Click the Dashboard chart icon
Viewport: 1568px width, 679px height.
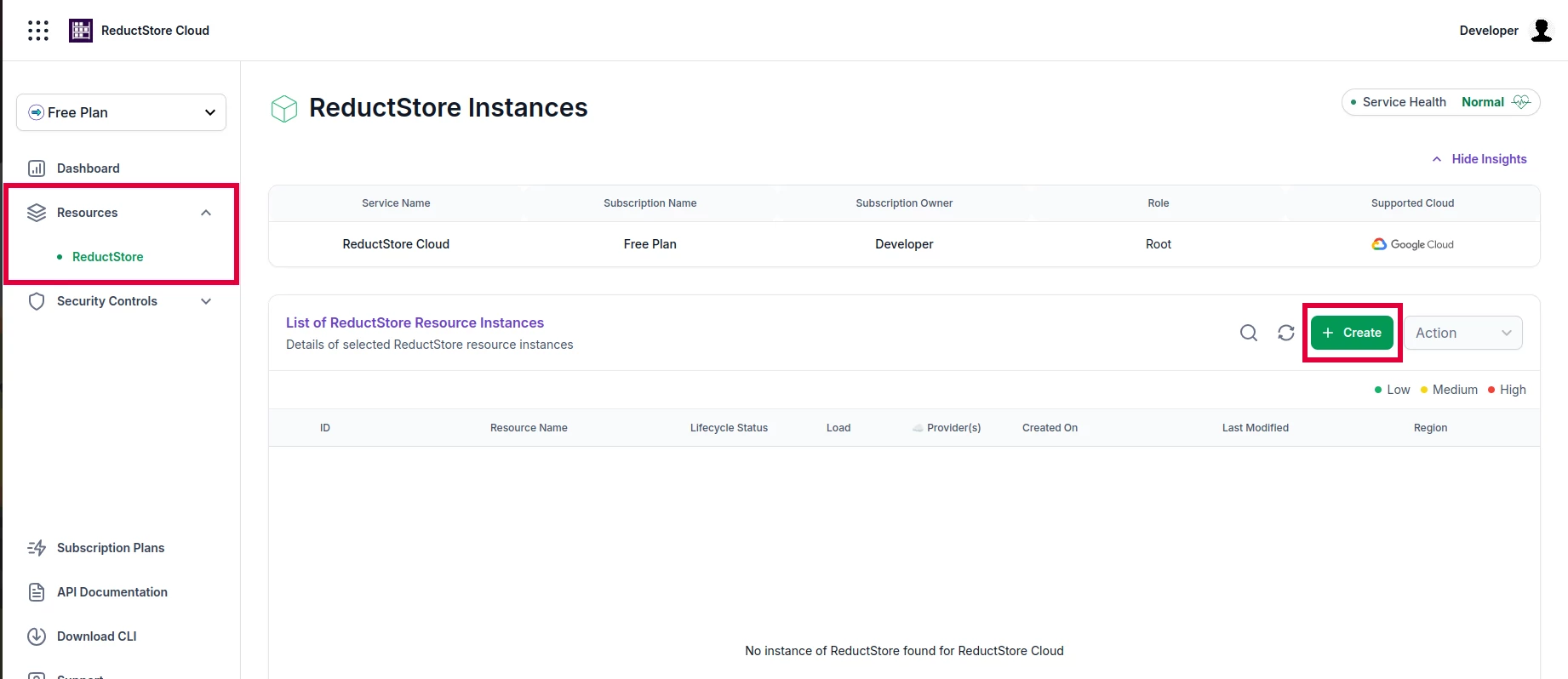tap(37, 168)
